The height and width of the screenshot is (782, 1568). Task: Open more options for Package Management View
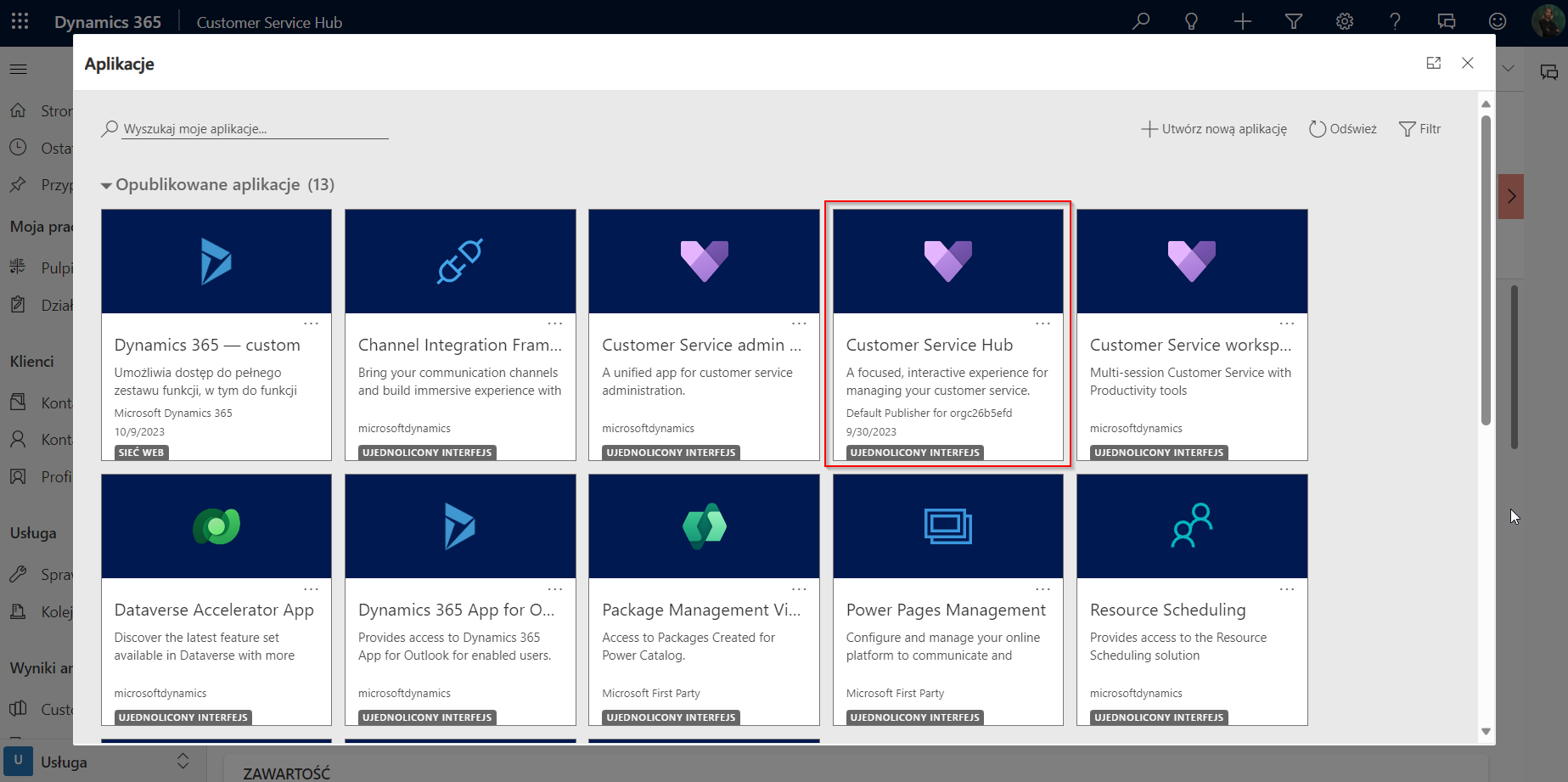[x=799, y=588]
